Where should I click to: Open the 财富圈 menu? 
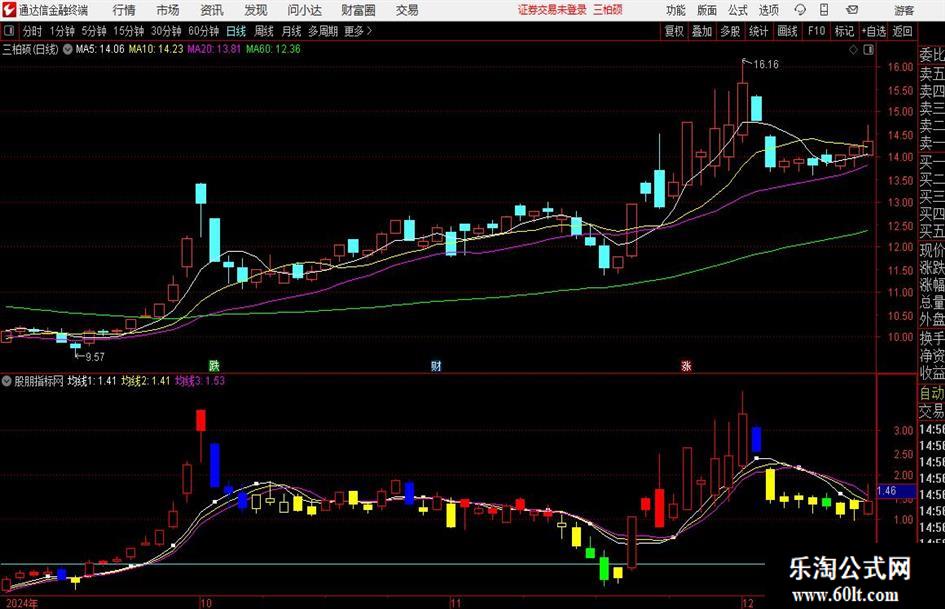pos(358,10)
